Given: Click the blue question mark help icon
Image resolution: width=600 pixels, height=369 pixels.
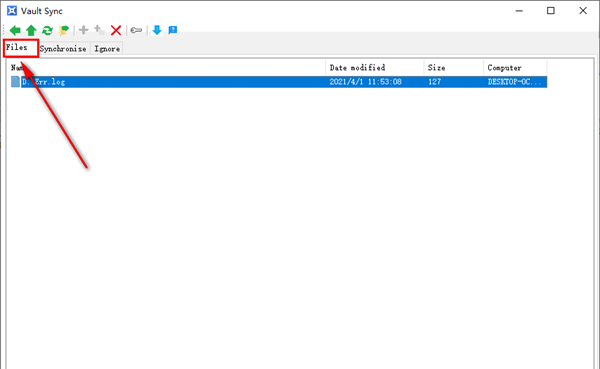Looking at the screenshot, I should [x=173, y=30].
